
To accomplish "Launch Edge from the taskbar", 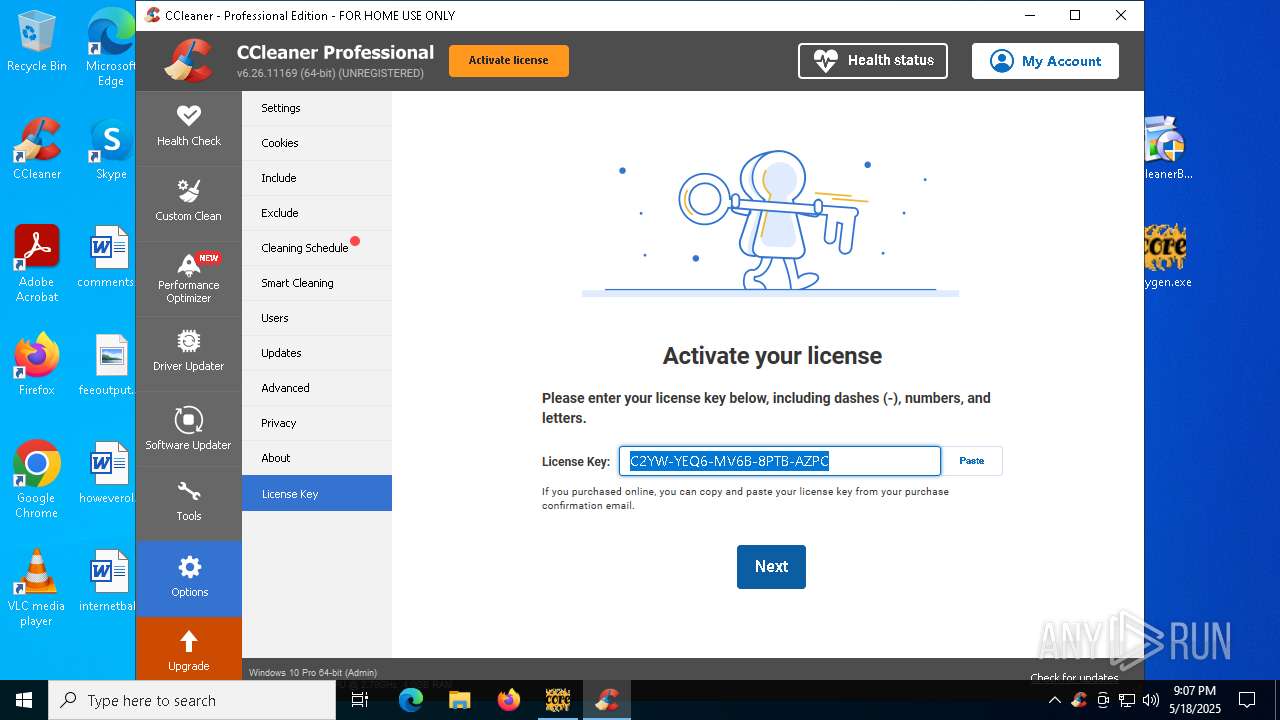I will point(411,700).
